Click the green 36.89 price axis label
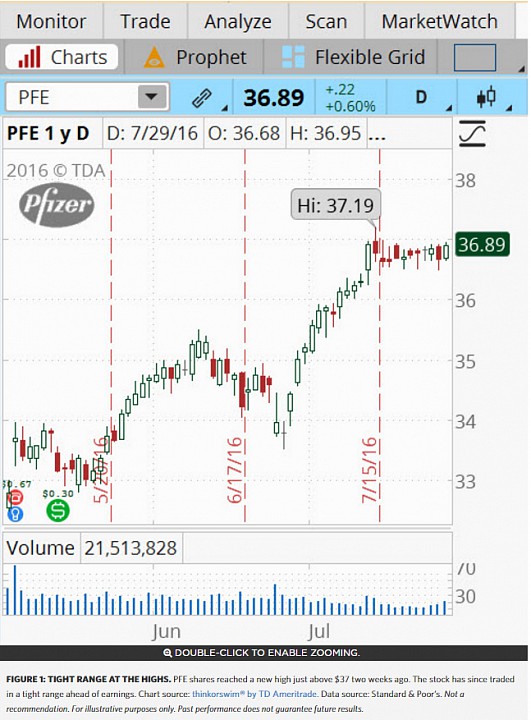 [481, 244]
